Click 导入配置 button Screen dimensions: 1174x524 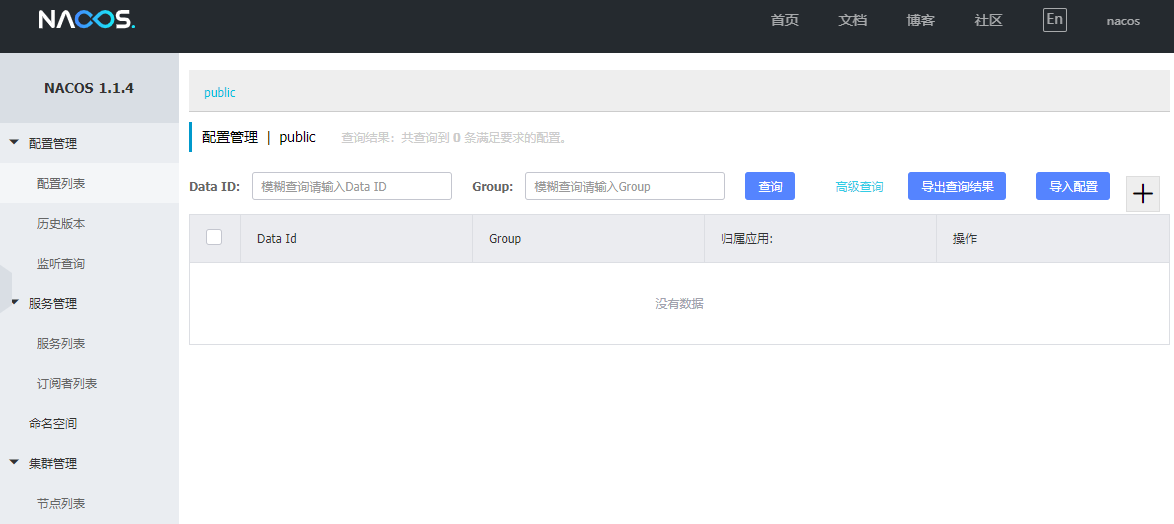click(x=1073, y=186)
